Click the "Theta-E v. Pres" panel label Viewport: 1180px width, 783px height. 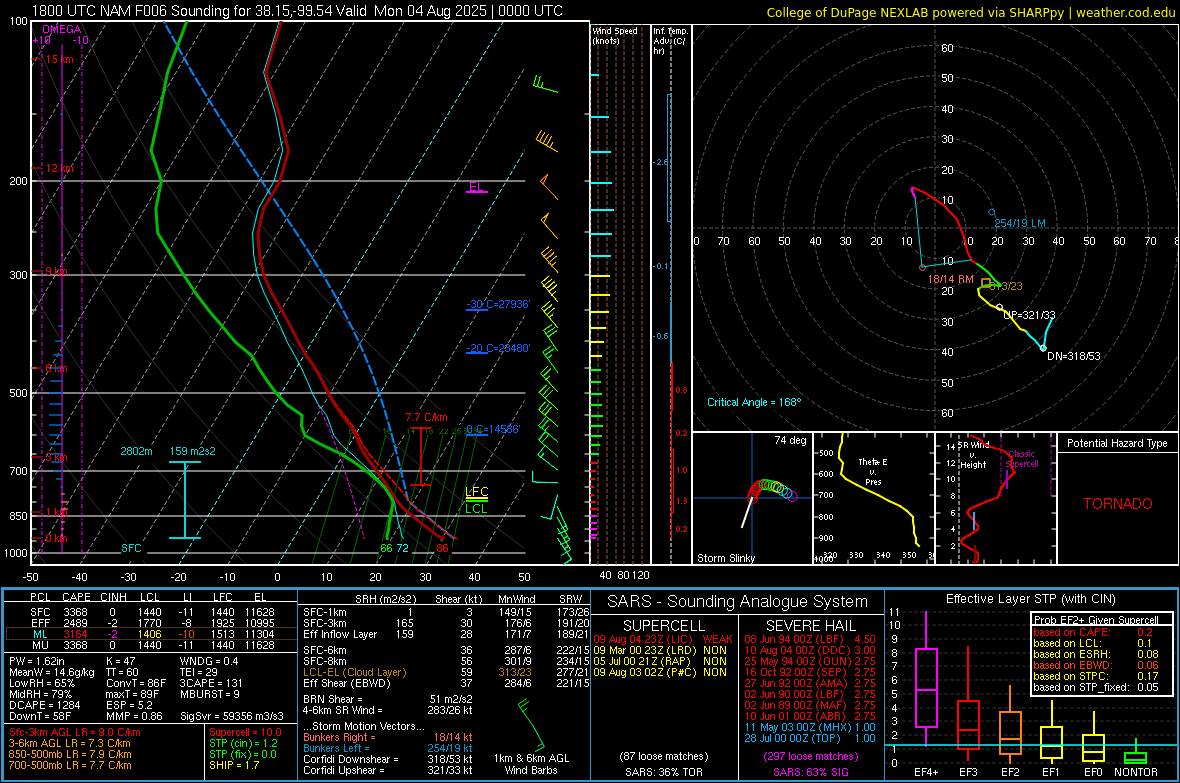pyautogui.click(x=873, y=471)
